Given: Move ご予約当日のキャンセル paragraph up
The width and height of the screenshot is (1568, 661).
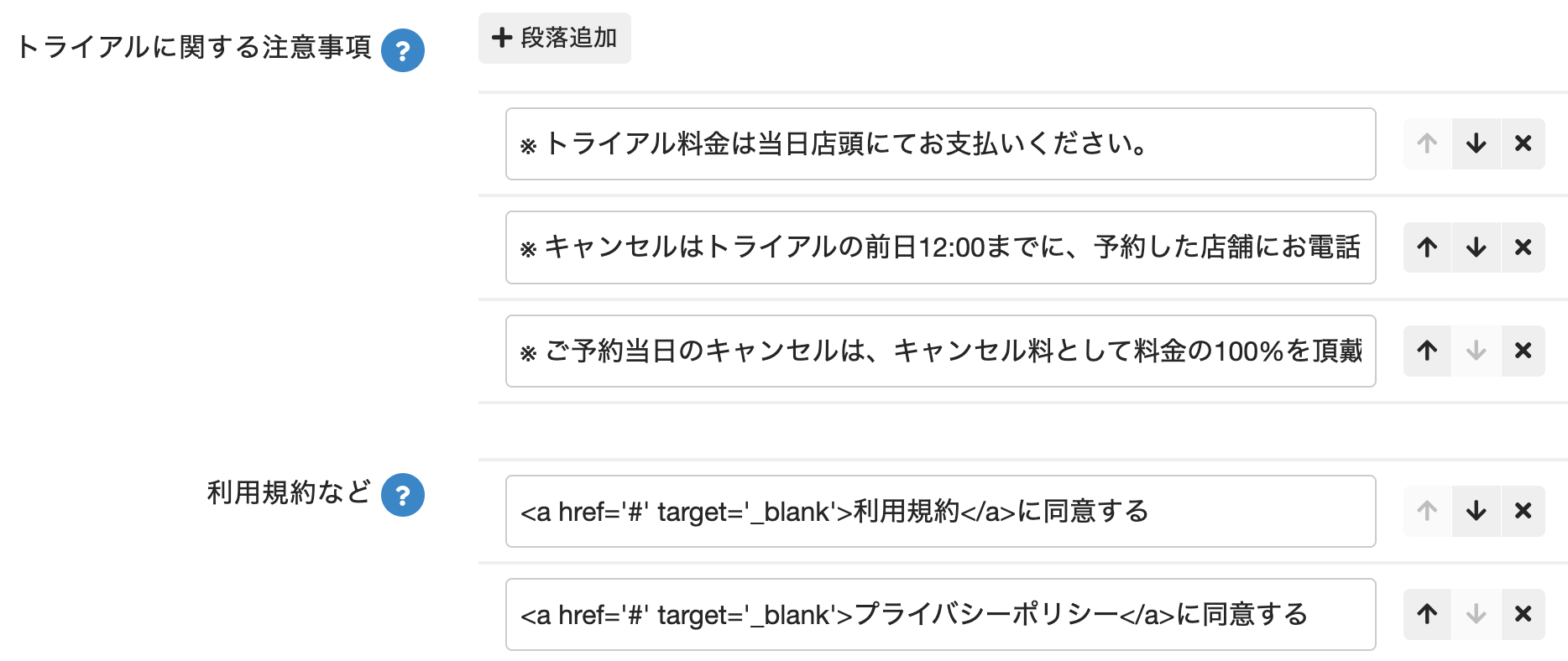Looking at the screenshot, I should pyautogui.click(x=1427, y=351).
